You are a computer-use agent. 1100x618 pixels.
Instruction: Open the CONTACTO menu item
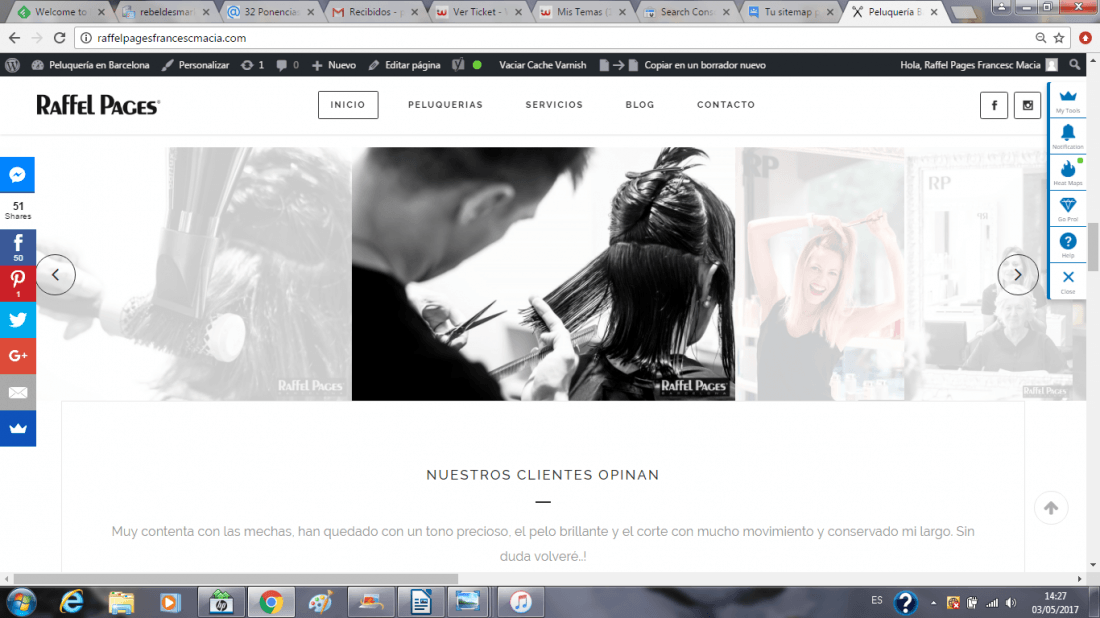click(726, 105)
